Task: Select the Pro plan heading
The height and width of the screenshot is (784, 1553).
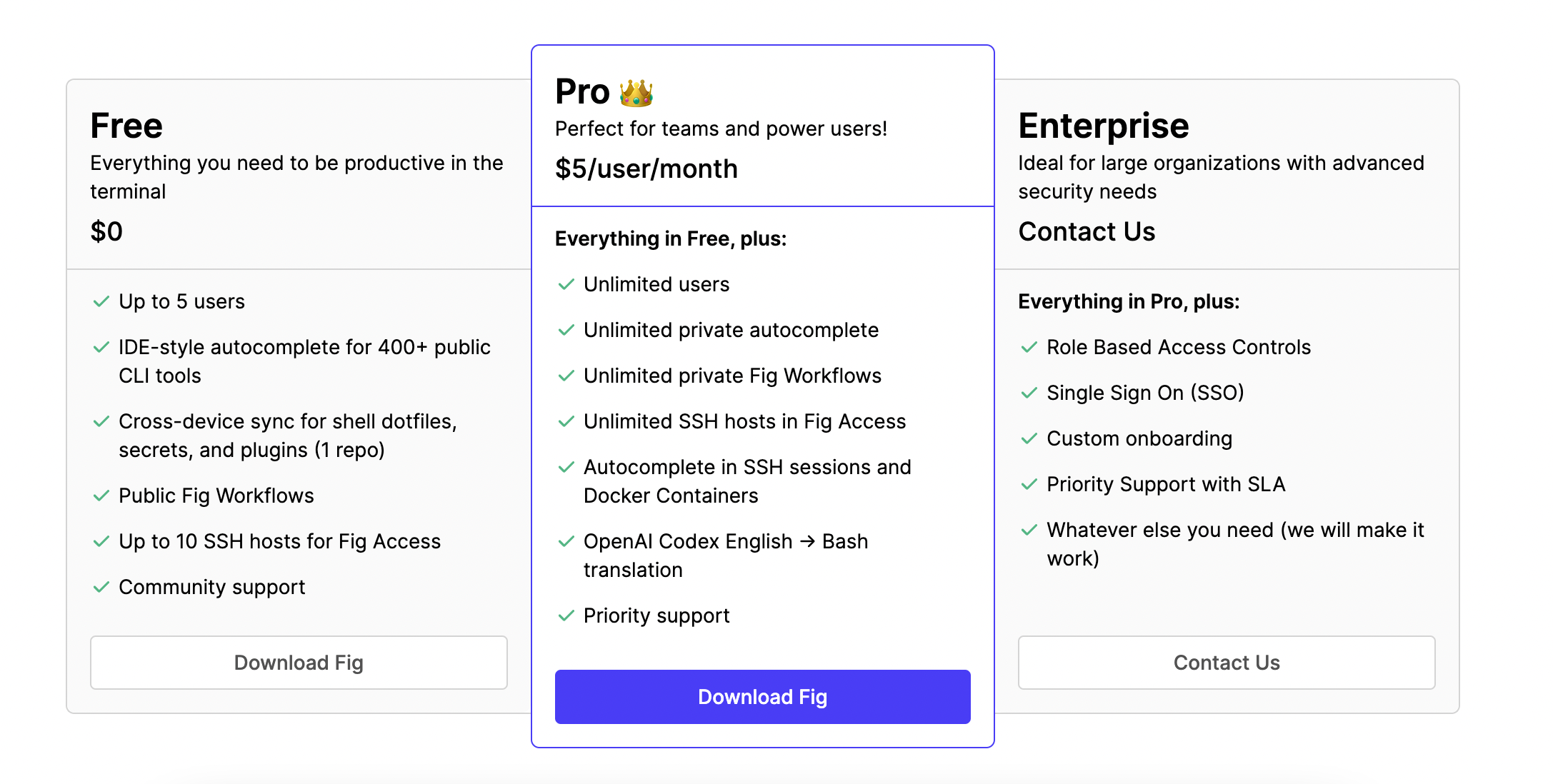Action: click(x=582, y=92)
